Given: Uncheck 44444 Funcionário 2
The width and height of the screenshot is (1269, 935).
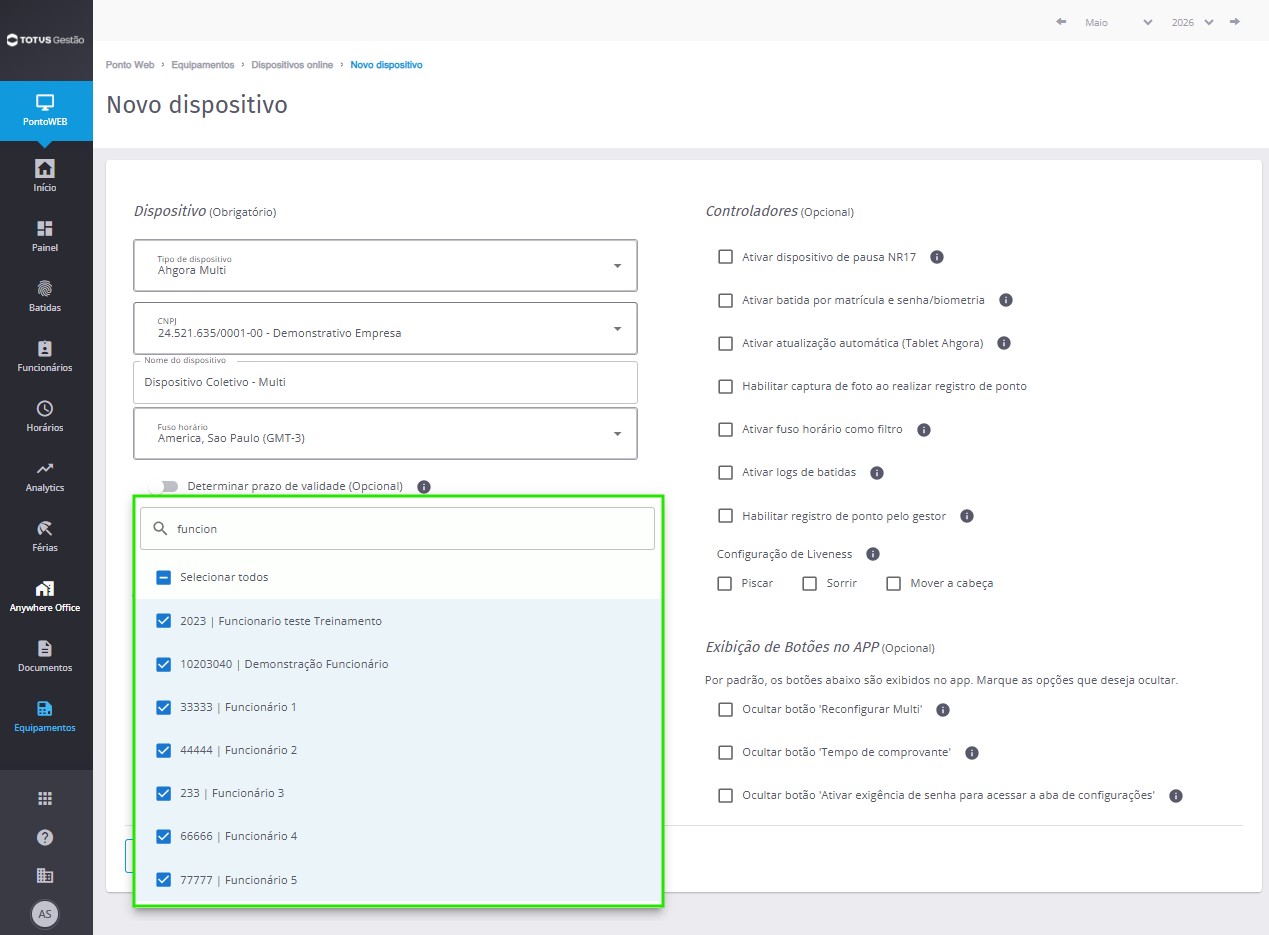Looking at the screenshot, I should pyautogui.click(x=164, y=750).
